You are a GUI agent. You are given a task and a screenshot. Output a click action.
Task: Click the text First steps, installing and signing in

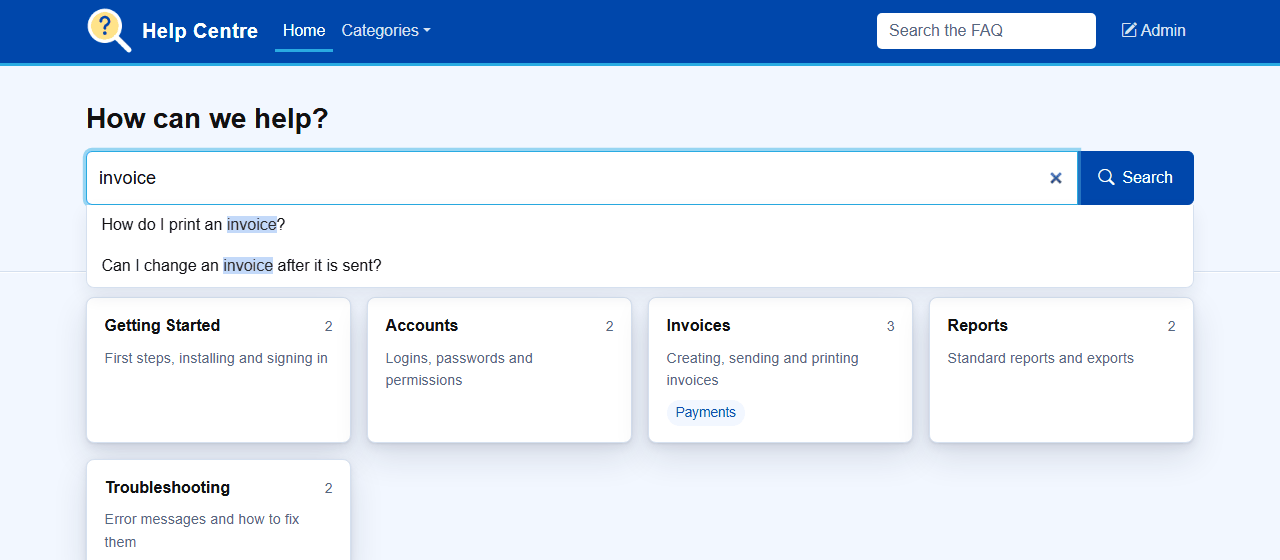tap(216, 358)
